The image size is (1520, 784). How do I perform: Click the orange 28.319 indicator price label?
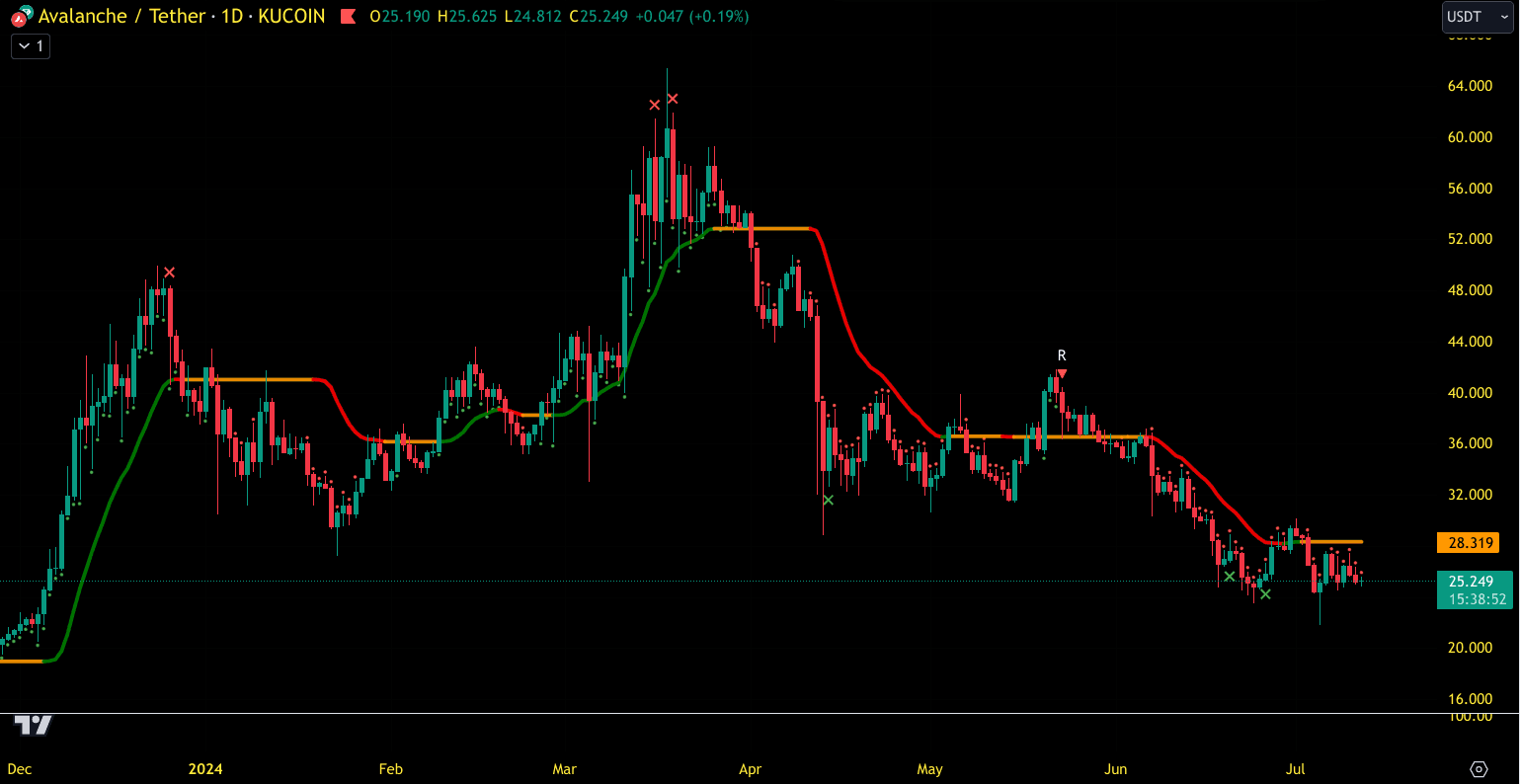[x=1468, y=542]
